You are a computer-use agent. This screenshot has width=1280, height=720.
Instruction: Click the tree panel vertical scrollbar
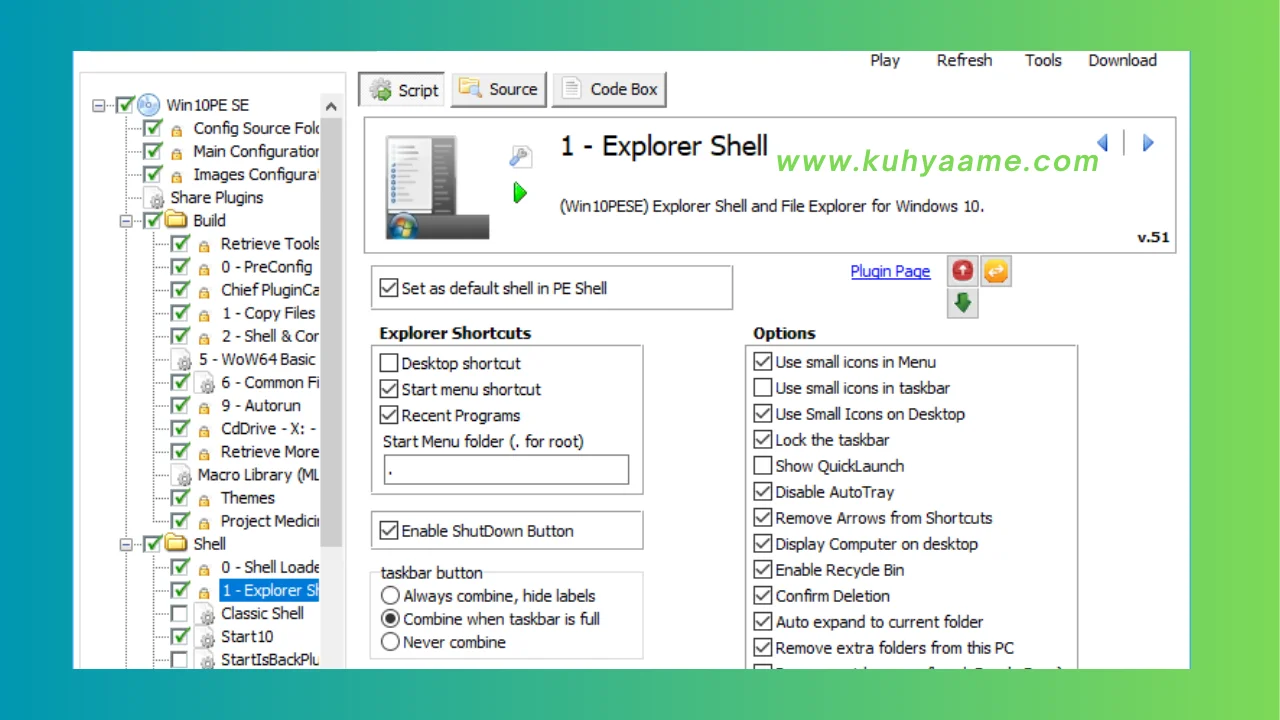point(332,333)
